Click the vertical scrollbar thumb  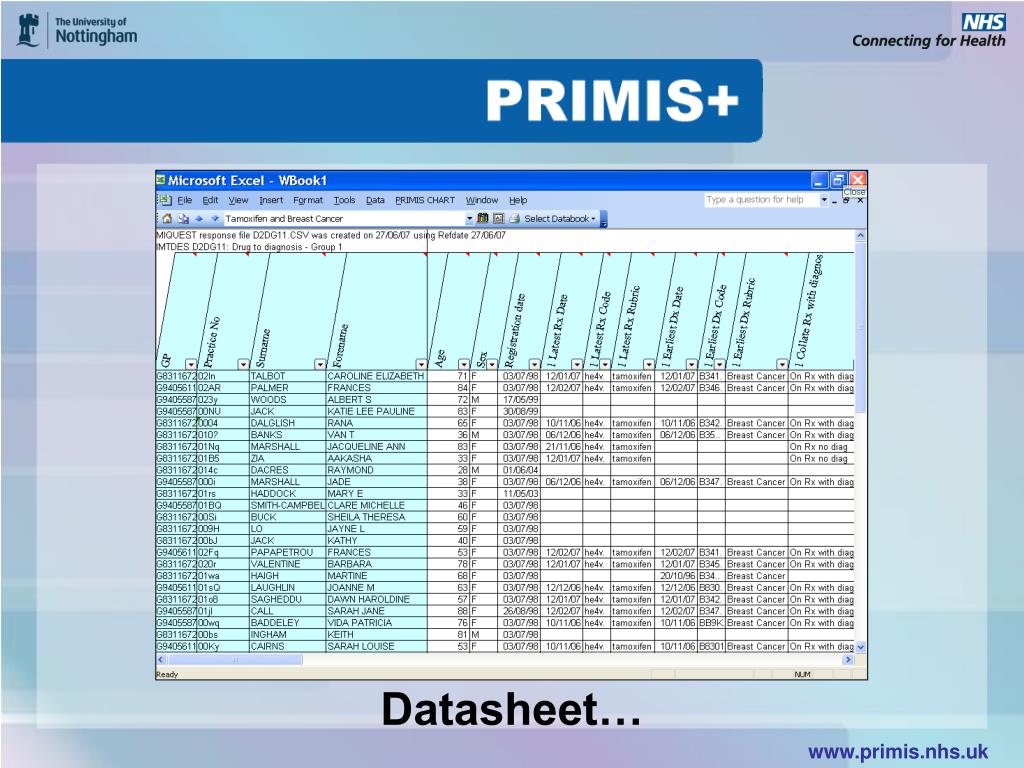(x=860, y=327)
